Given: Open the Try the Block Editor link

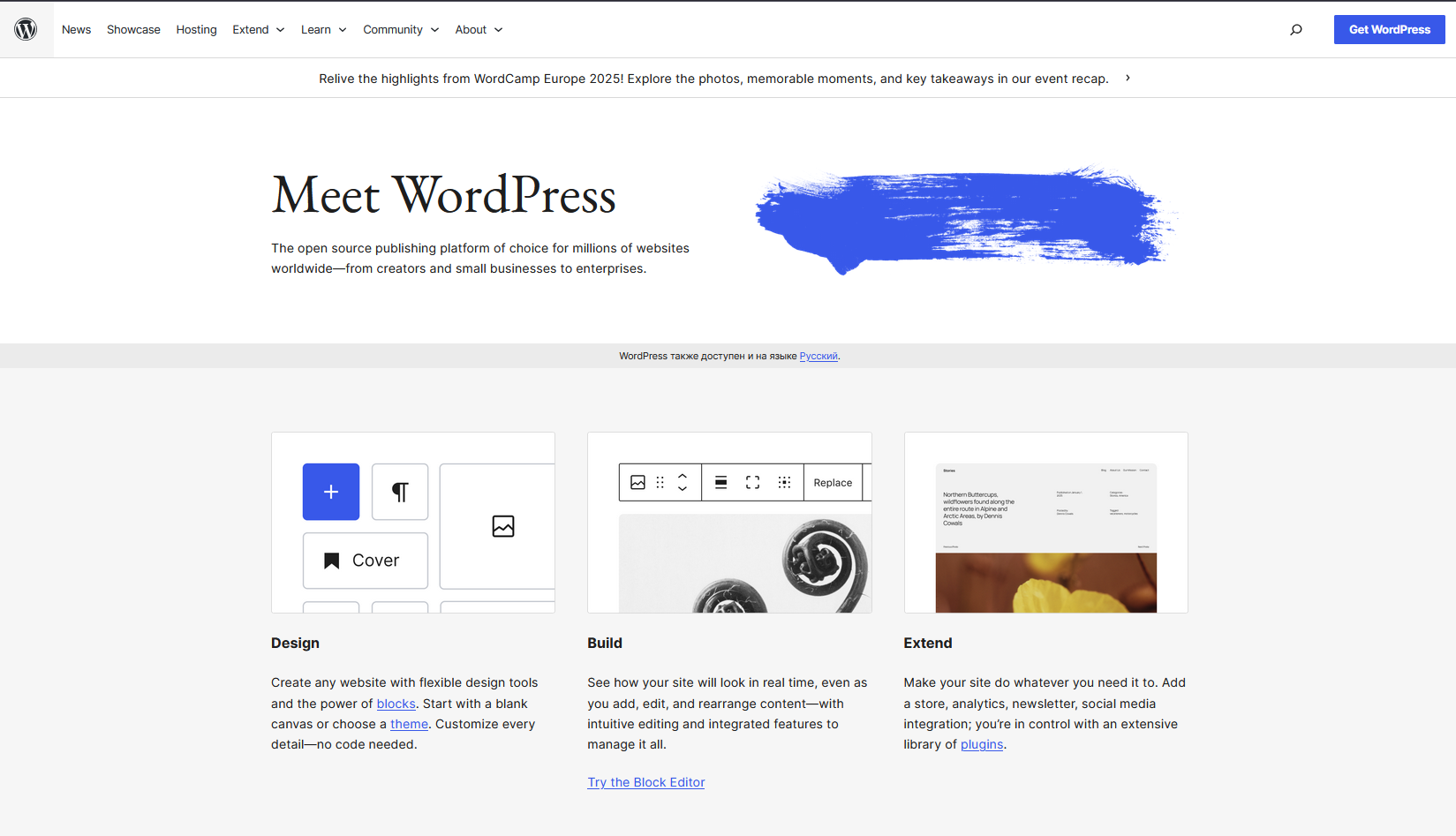Looking at the screenshot, I should click(646, 782).
